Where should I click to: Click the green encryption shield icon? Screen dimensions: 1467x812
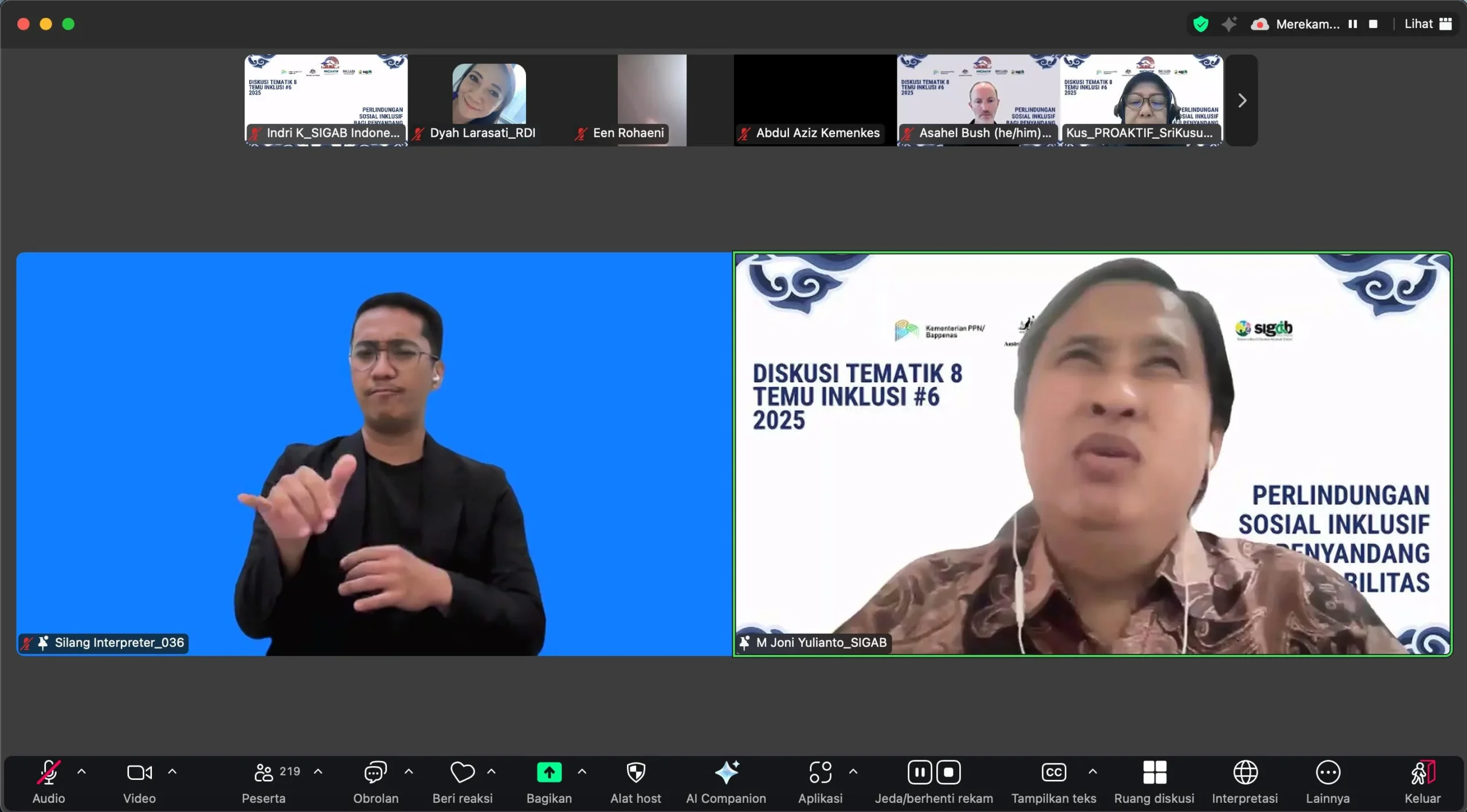[1201, 24]
